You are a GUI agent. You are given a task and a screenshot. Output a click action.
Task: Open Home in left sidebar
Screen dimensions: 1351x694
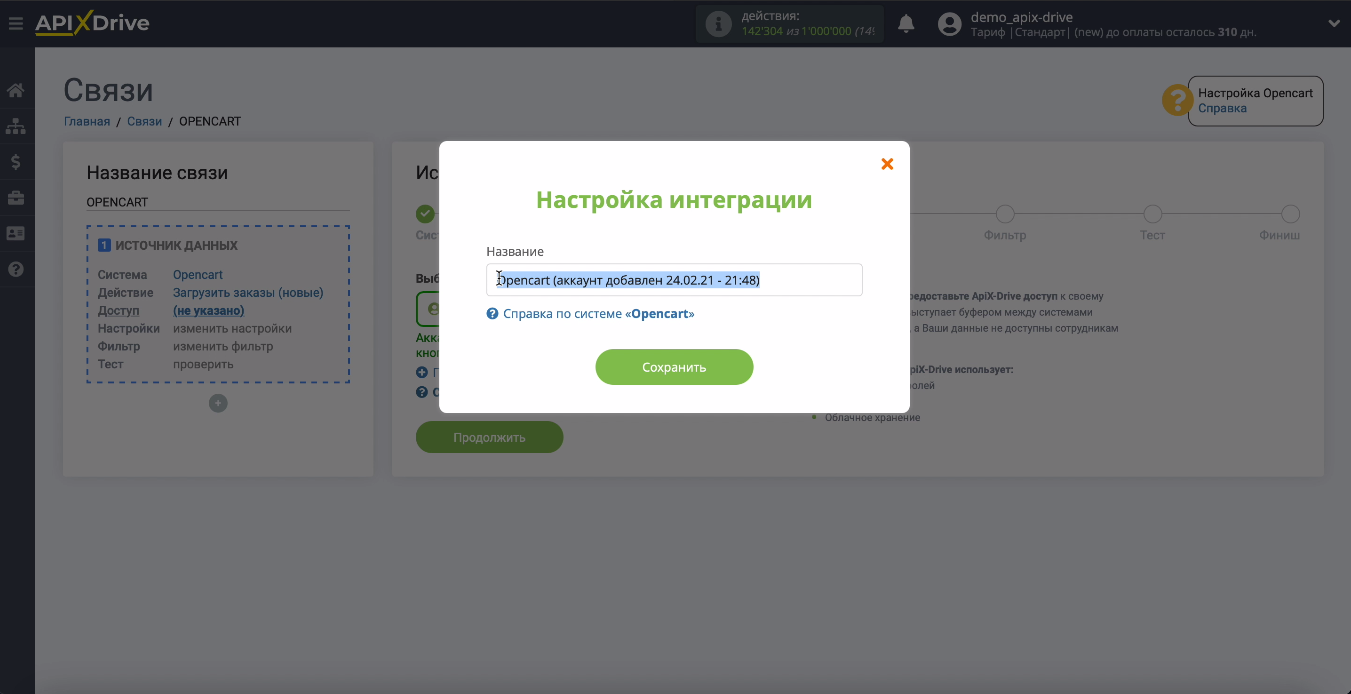coord(16,91)
